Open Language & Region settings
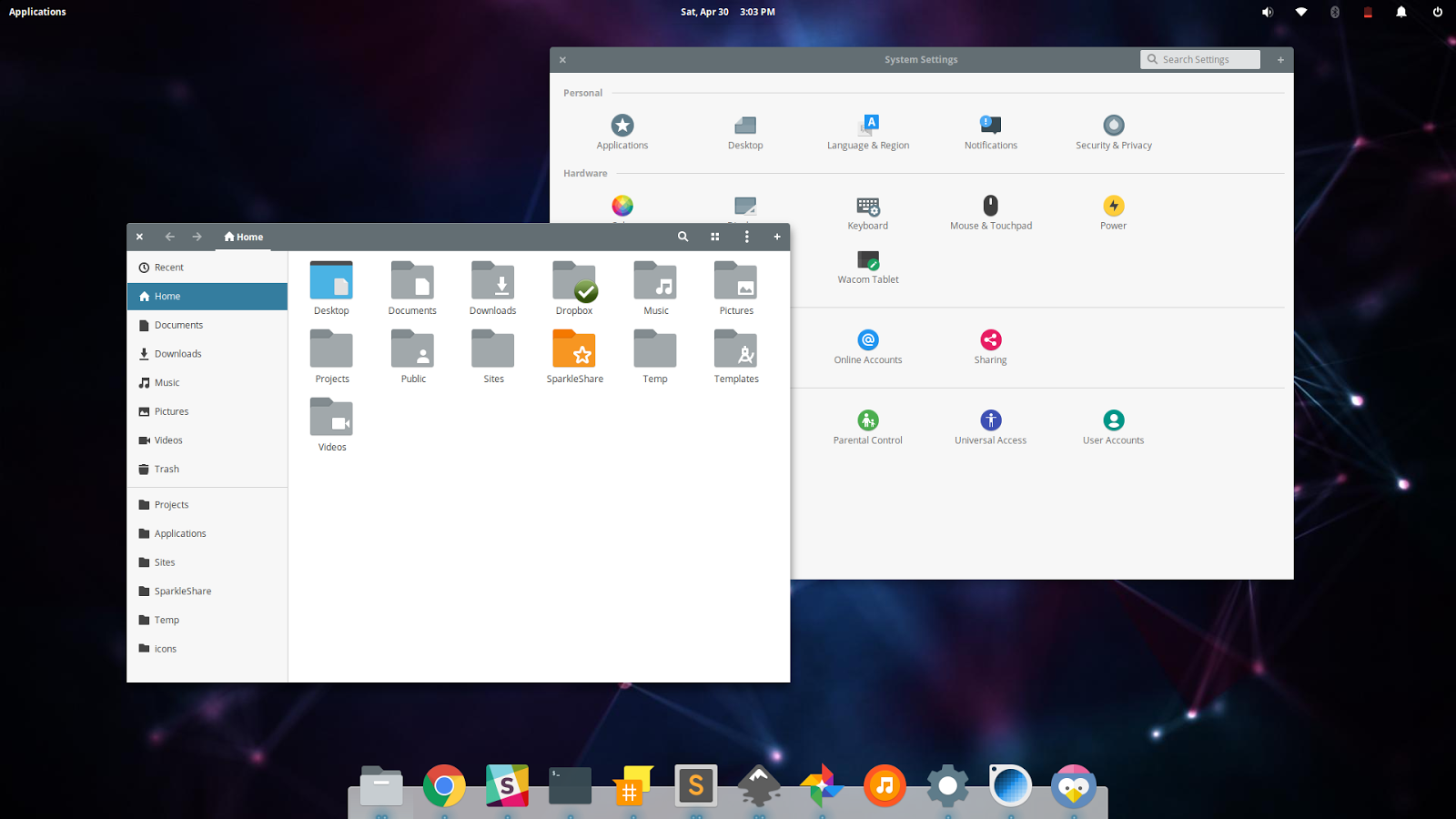1456x819 pixels. pos(868,126)
